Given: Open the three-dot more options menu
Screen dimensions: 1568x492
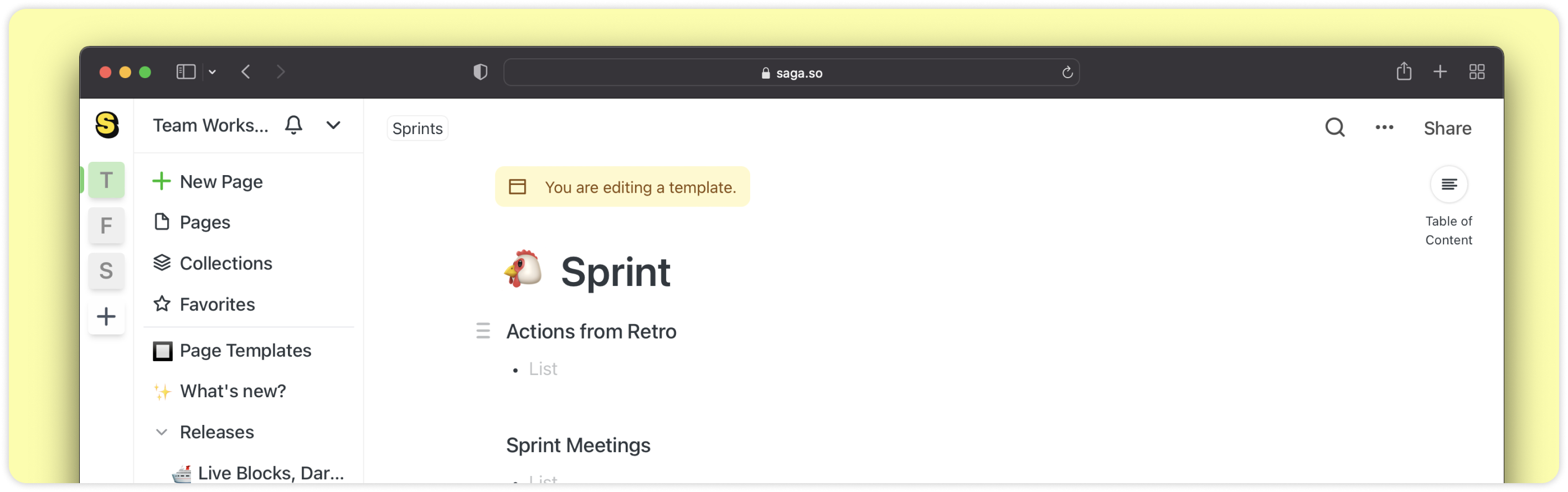Looking at the screenshot, I should tap(1384, 127).
